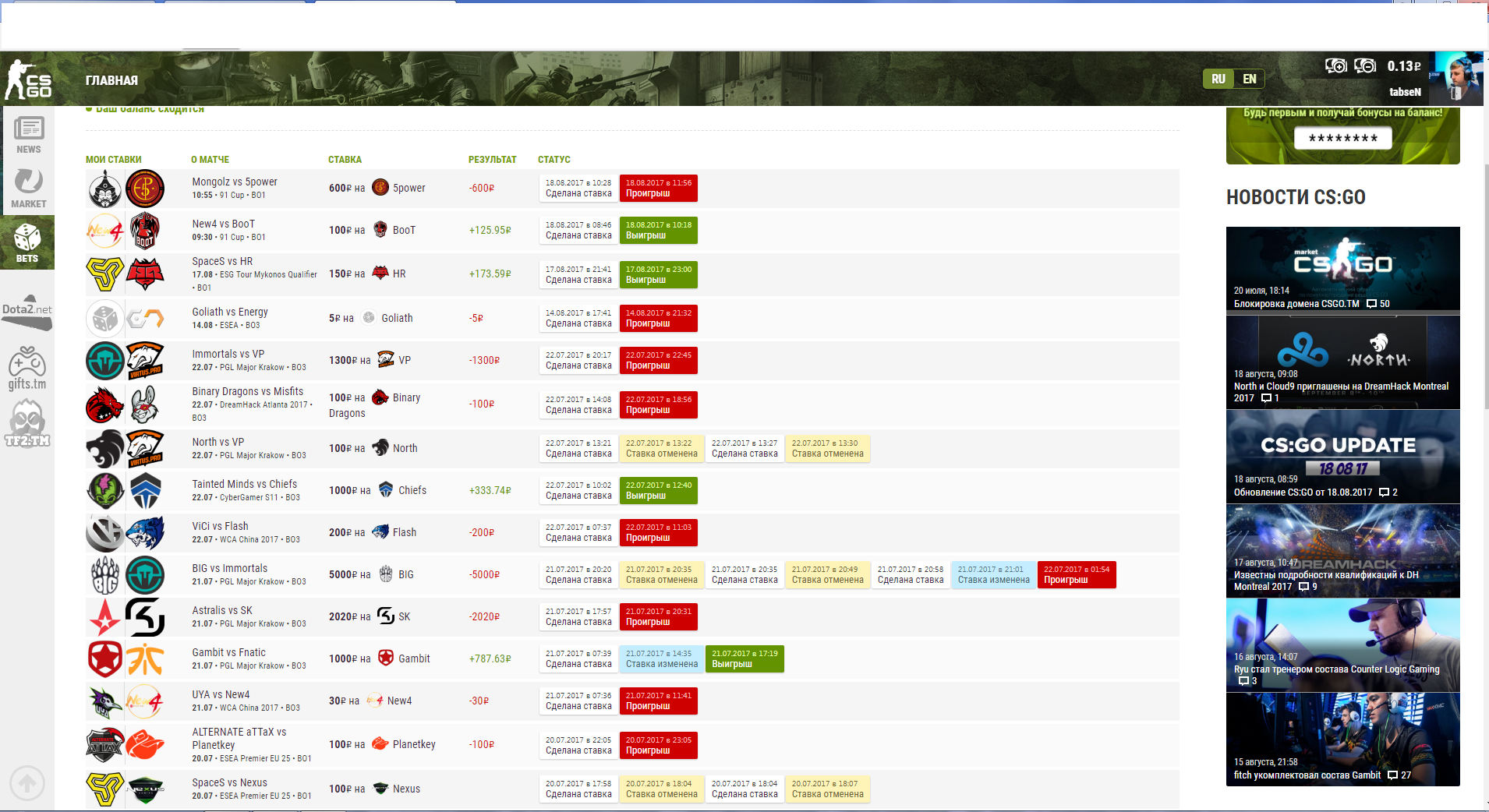Screen dimensions: 1489x812
Task: Open fitch Gambit roster news thumbnail
Action: (1343, 740)
